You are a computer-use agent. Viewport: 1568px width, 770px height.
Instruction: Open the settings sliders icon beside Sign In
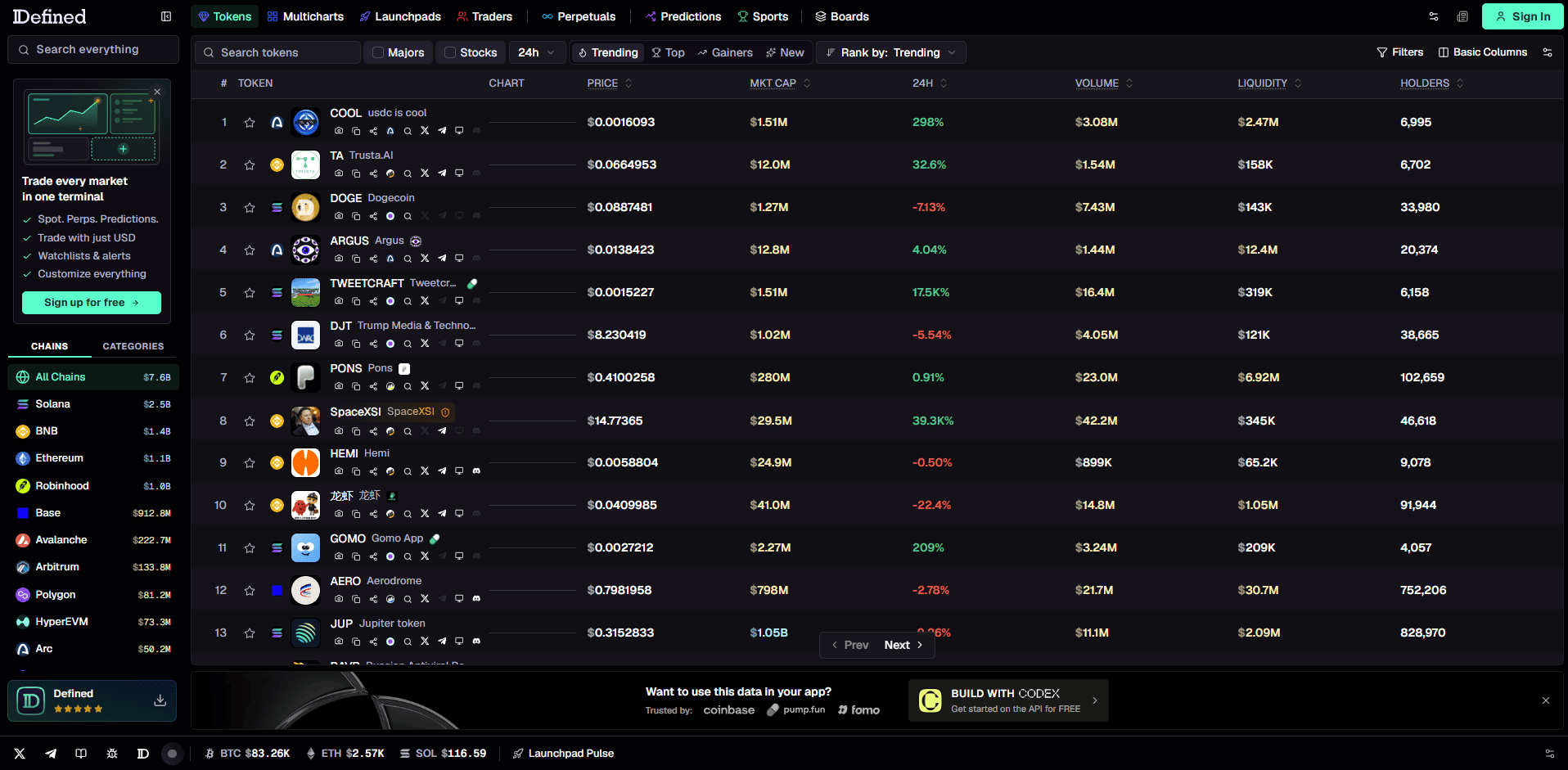1434,16
